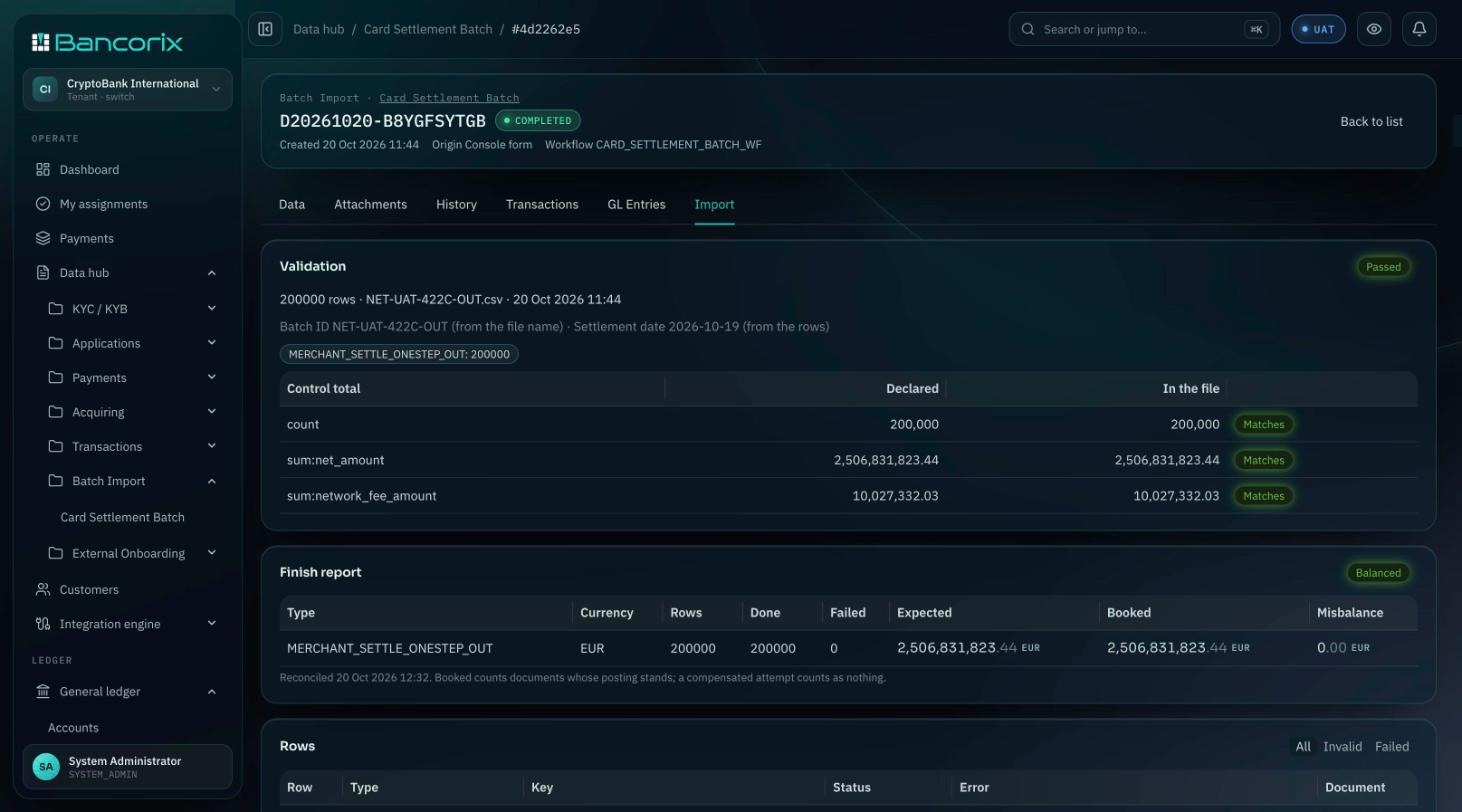Click the Bancorix logo
Image resolution: width=1462 pixels, height=812 pixels.
pyautogui.click(x=107, y=42)
